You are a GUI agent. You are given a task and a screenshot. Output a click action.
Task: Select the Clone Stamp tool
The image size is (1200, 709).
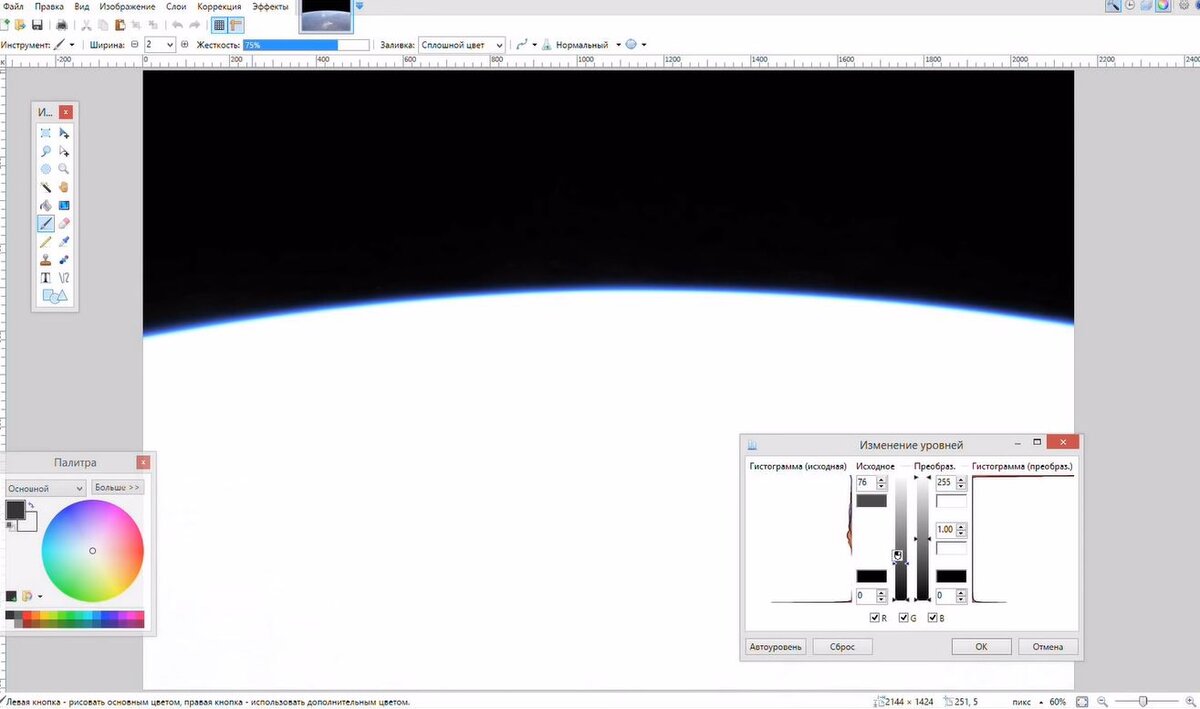pos(46,260)
